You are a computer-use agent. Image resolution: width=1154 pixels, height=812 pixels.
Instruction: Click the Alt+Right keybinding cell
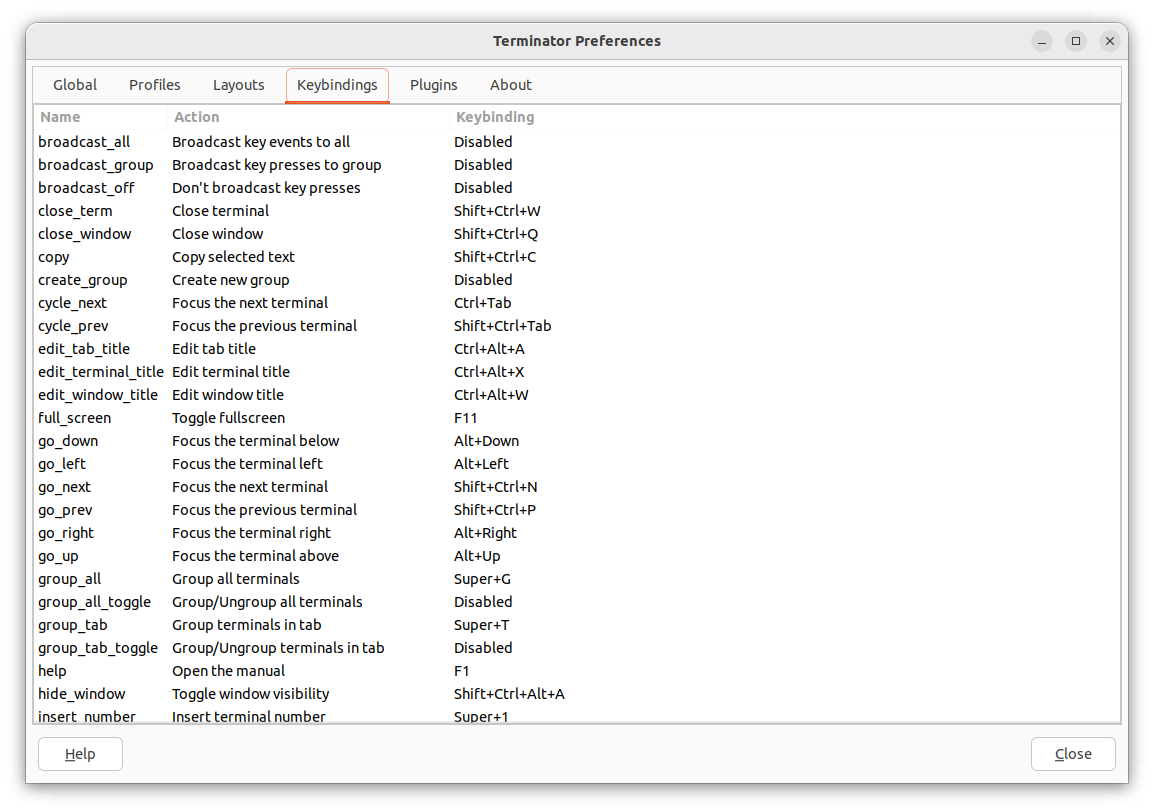coord(485,533)
